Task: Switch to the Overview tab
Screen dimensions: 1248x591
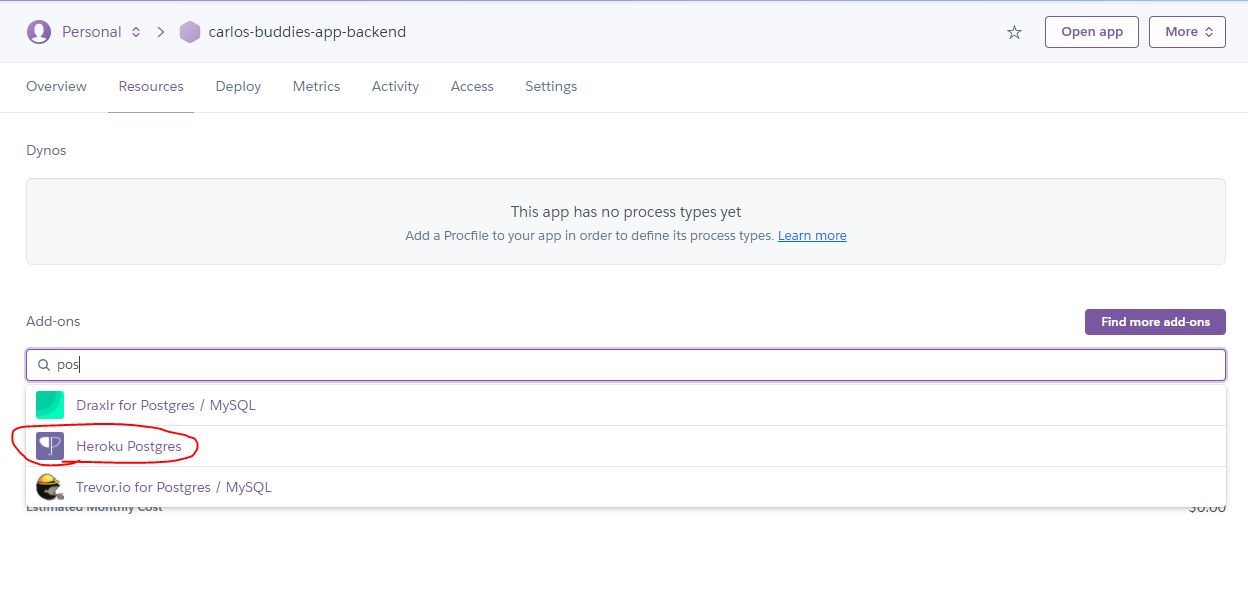Action: point(56,87)
